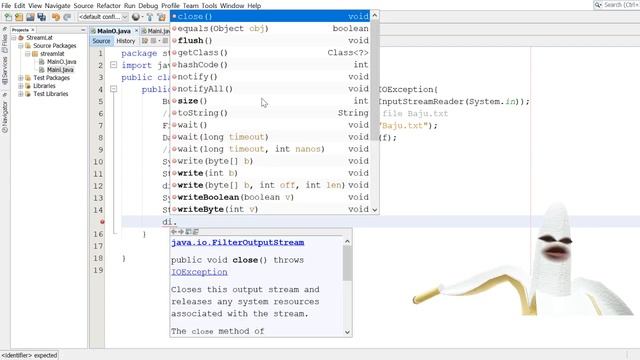
Task: Open the IOException documentation link
Action: tap(199, 272)
